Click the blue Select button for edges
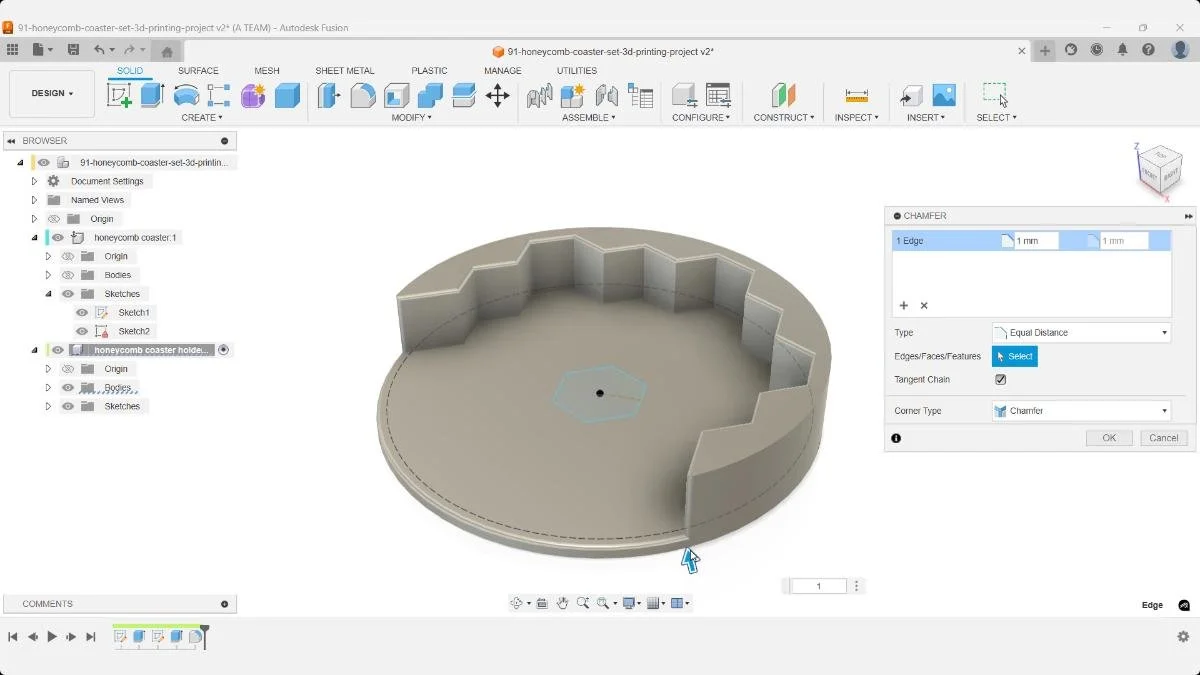 [1015, 357]
